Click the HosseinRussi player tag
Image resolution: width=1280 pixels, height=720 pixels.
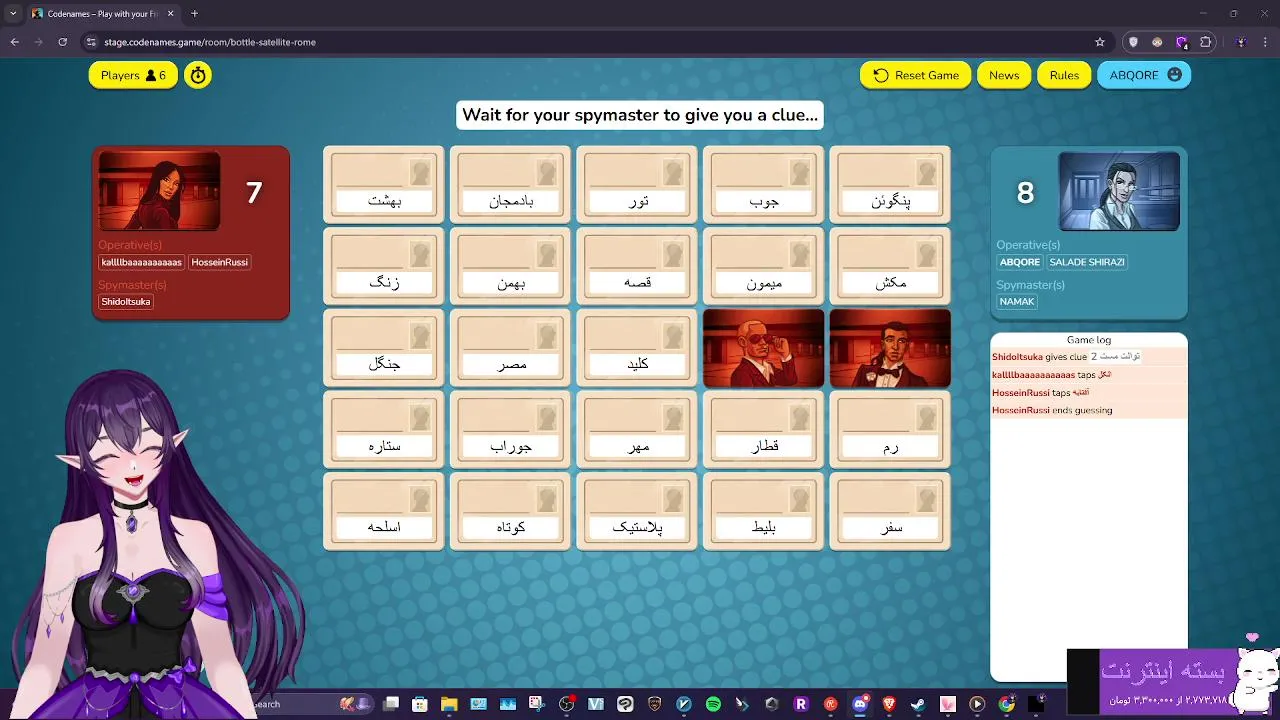pyautogui.click(x=220, y=262)
